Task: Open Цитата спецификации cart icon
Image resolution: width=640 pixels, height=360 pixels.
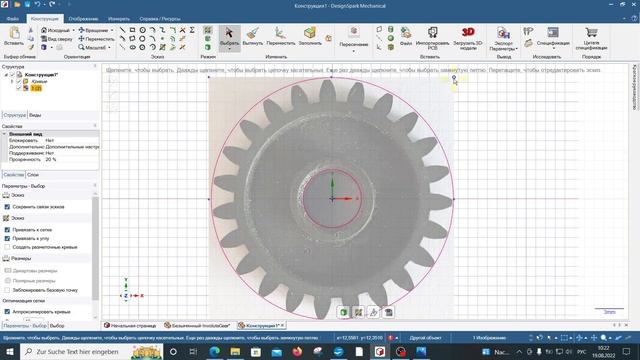Action: point(591,38)
